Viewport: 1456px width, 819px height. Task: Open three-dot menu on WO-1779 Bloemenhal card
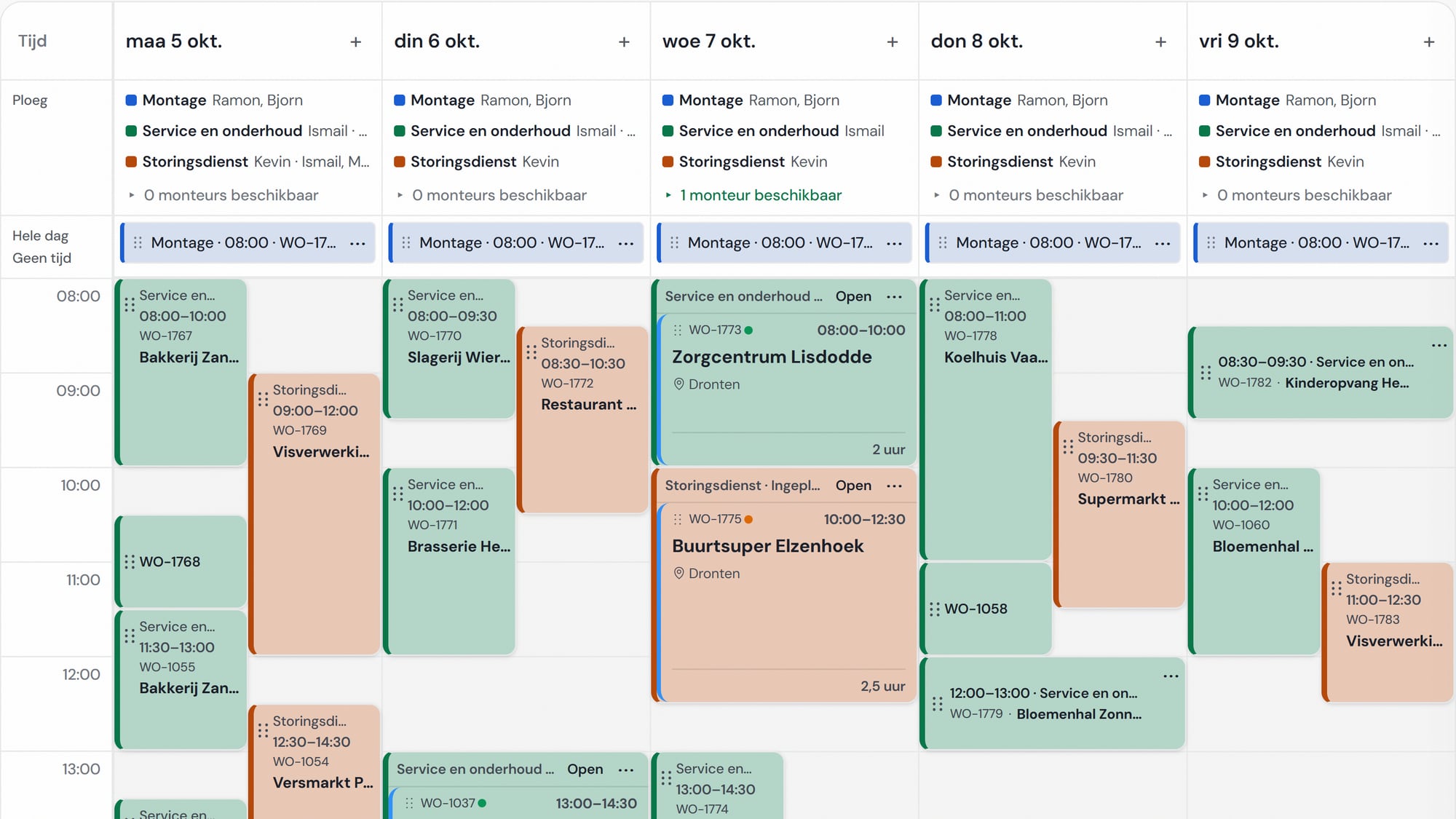click(x=1171, y=676)
